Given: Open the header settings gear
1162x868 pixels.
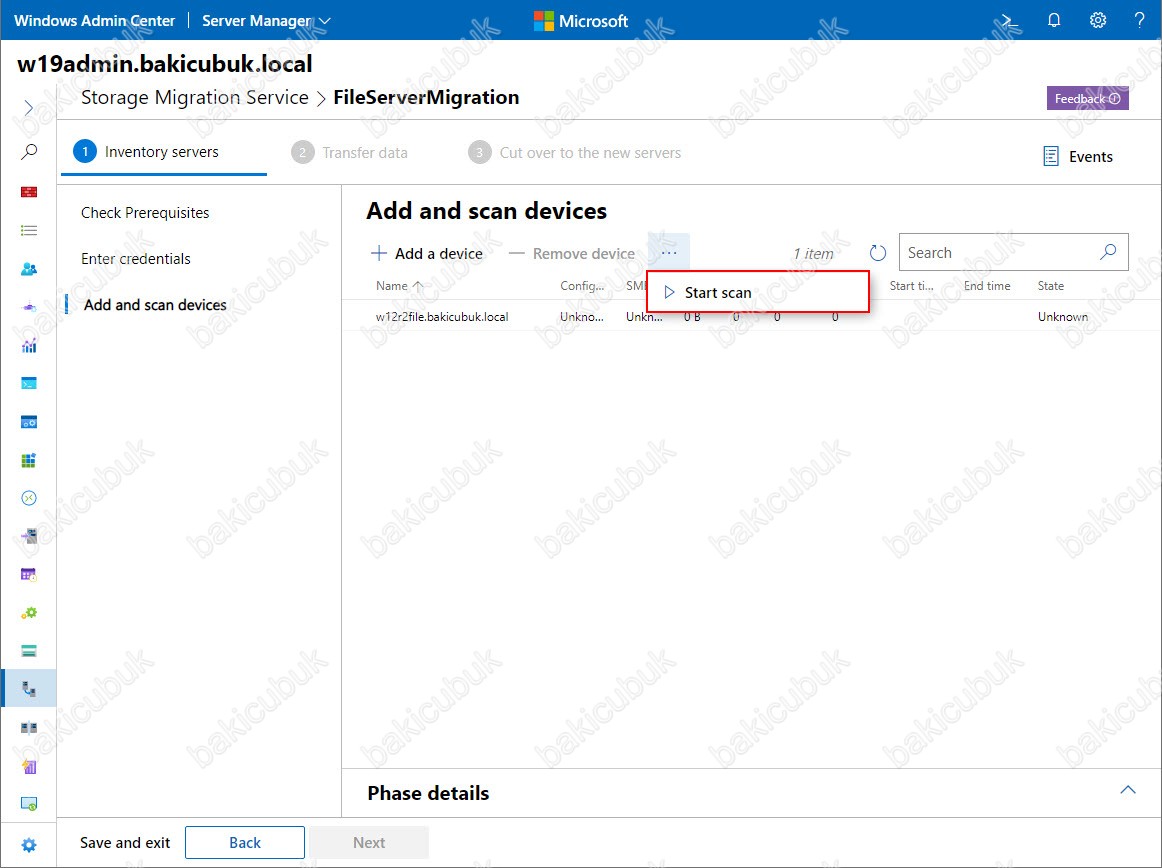Looking at the screenshot, I should pos(1098,21).
